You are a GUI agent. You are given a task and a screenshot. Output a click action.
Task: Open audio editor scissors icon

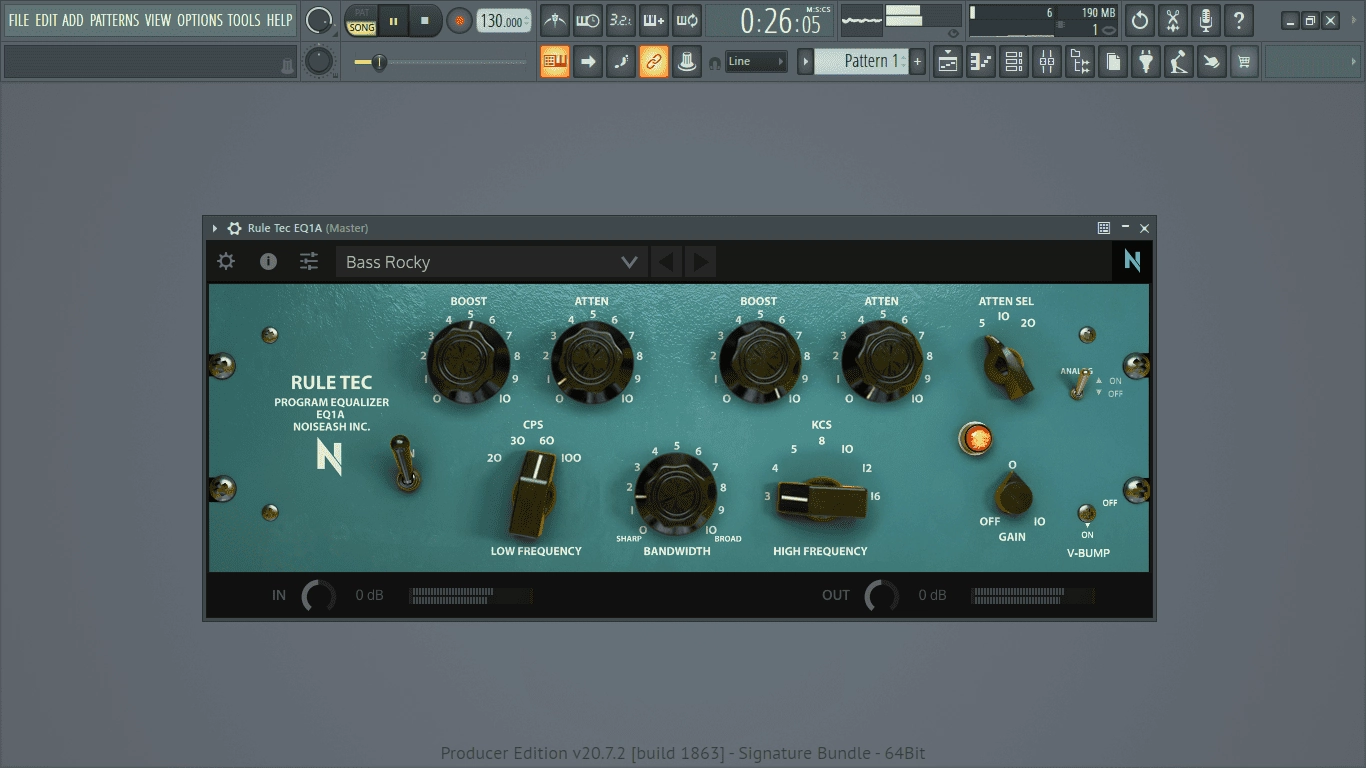(x=1173, y=20)
